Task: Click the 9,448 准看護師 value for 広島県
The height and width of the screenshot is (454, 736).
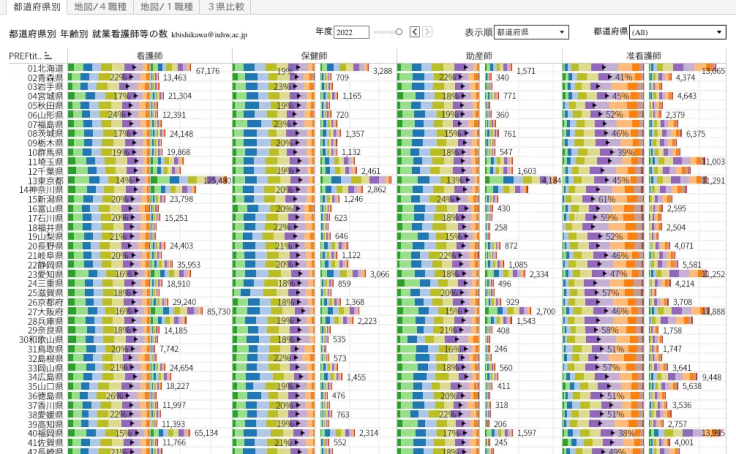Action: (712, 377)
